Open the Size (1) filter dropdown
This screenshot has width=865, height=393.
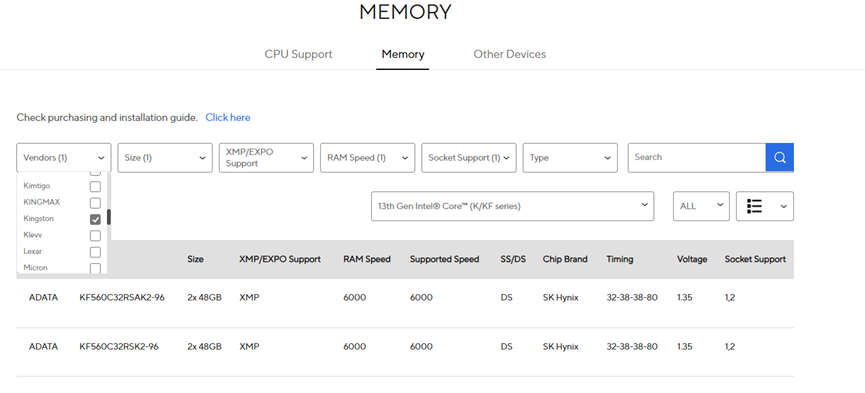[165, 158]
